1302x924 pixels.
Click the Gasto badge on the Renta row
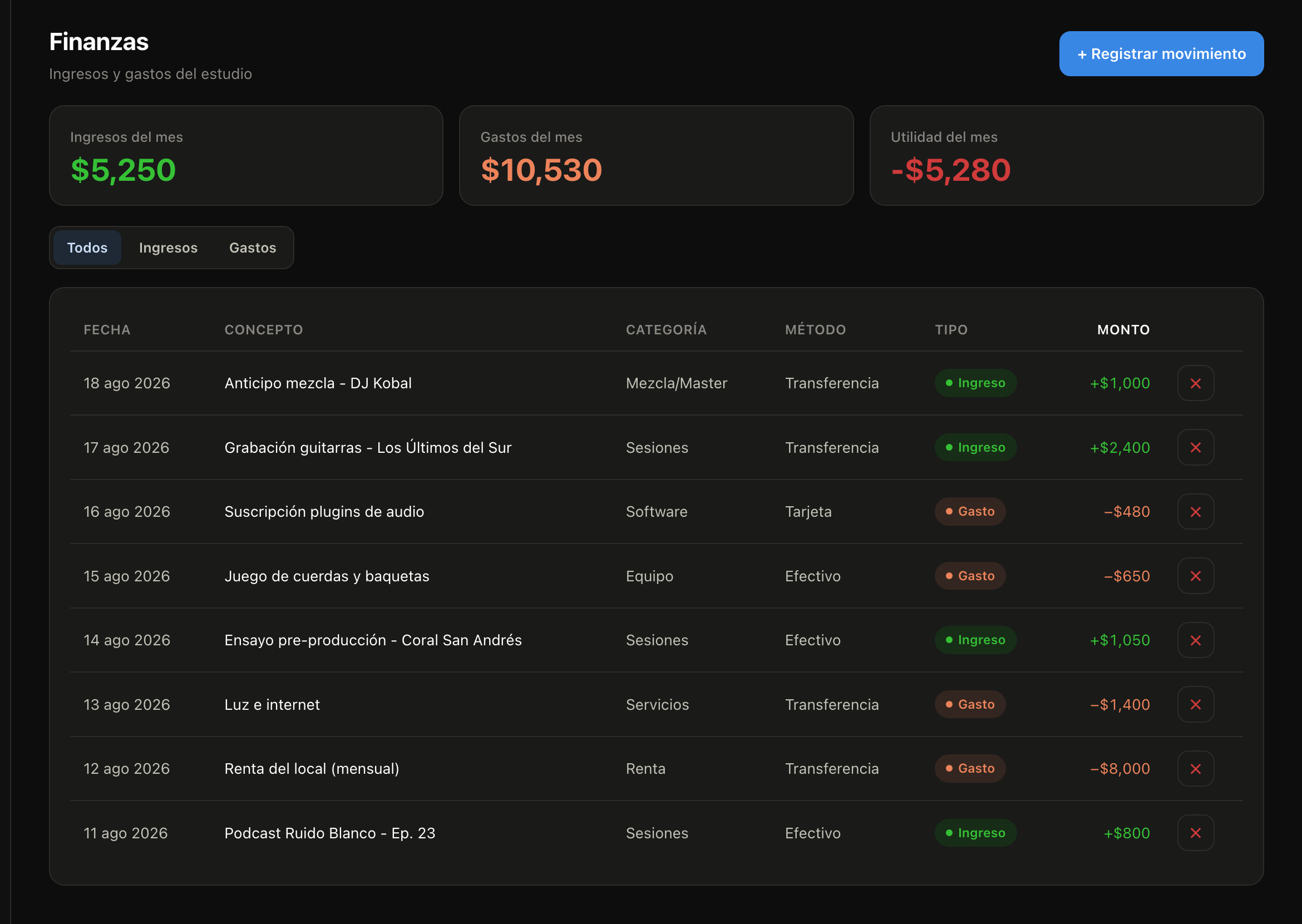pyautogui.click(x=970, y=769)
